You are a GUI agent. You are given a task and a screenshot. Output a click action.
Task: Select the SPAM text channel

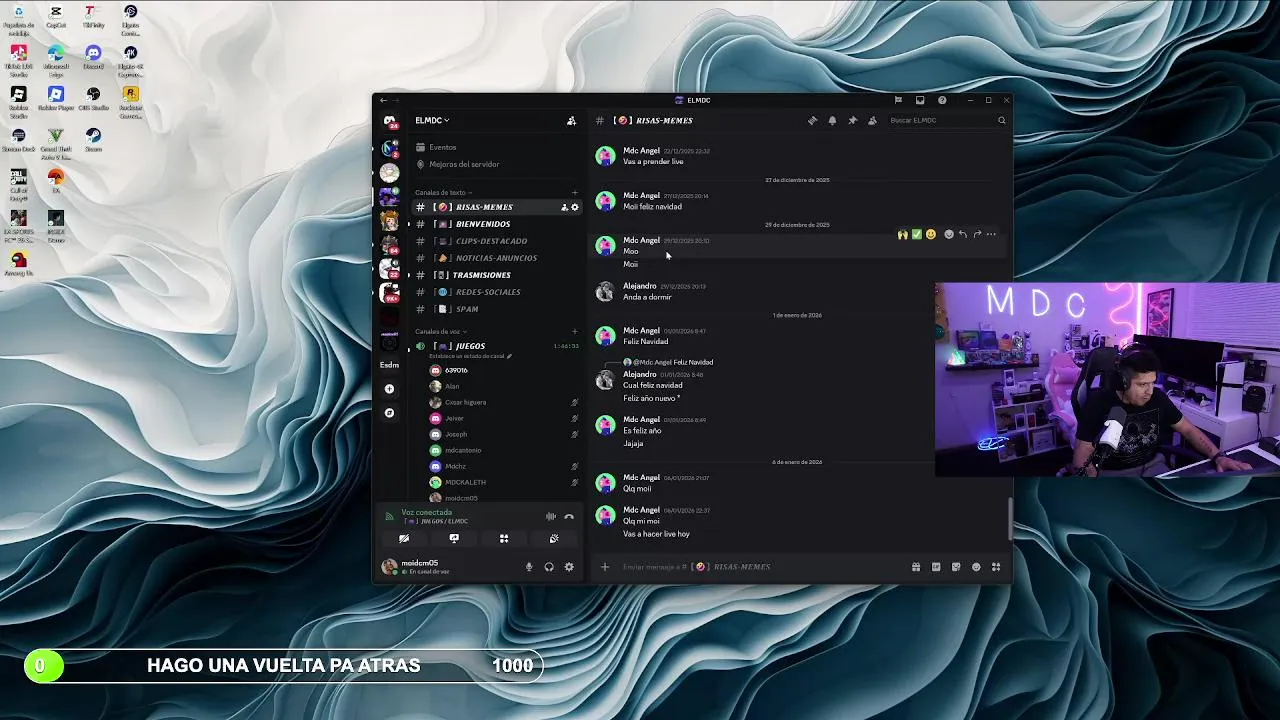(495, 309)
